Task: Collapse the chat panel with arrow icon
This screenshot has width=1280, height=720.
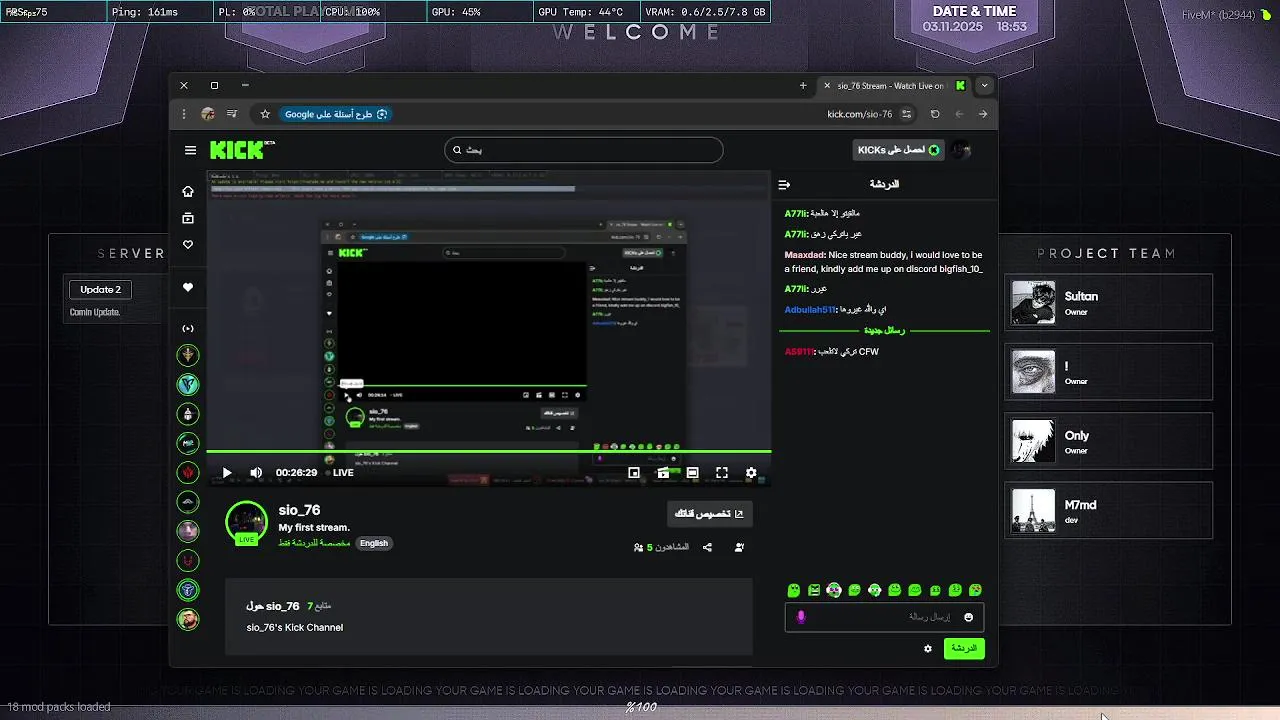Action: [x=784, y=185]
